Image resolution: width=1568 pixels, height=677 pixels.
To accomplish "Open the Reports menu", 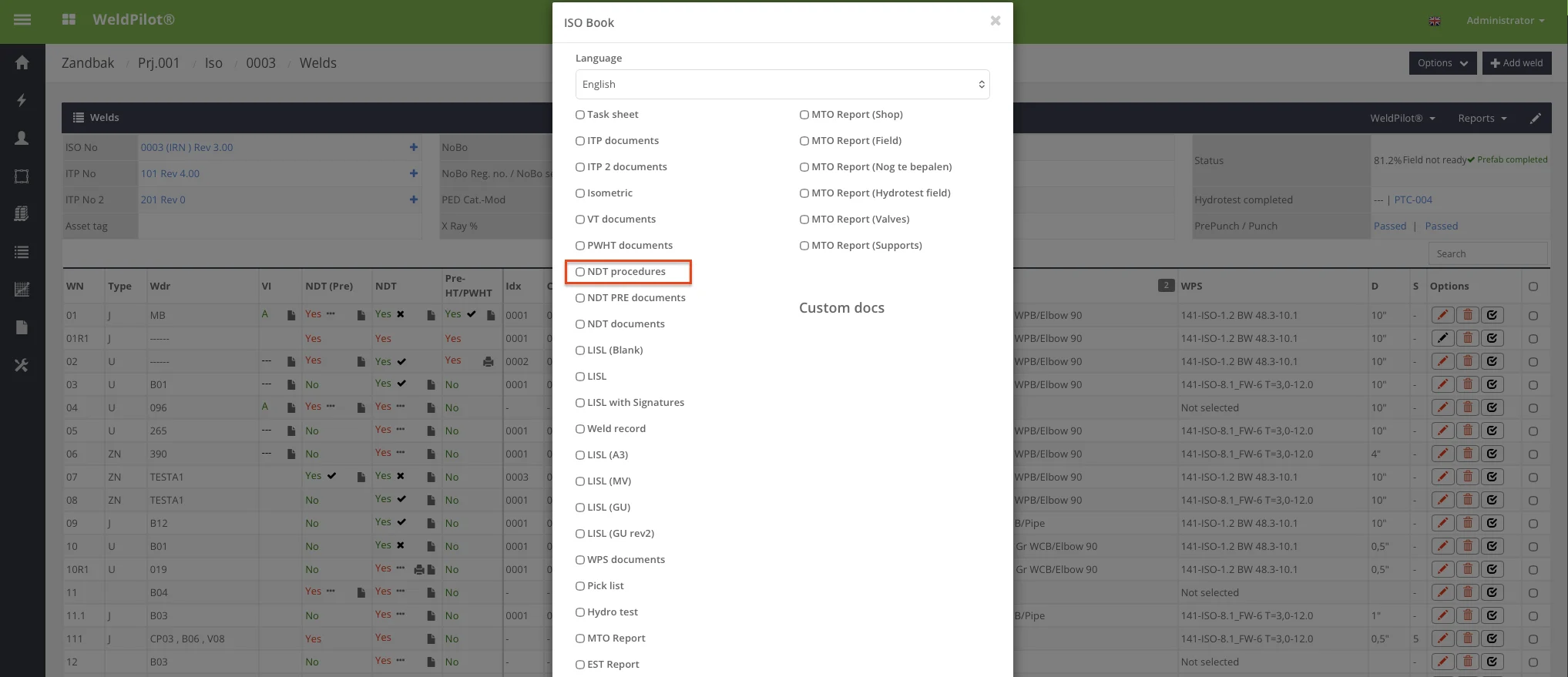I will 1482,119.
